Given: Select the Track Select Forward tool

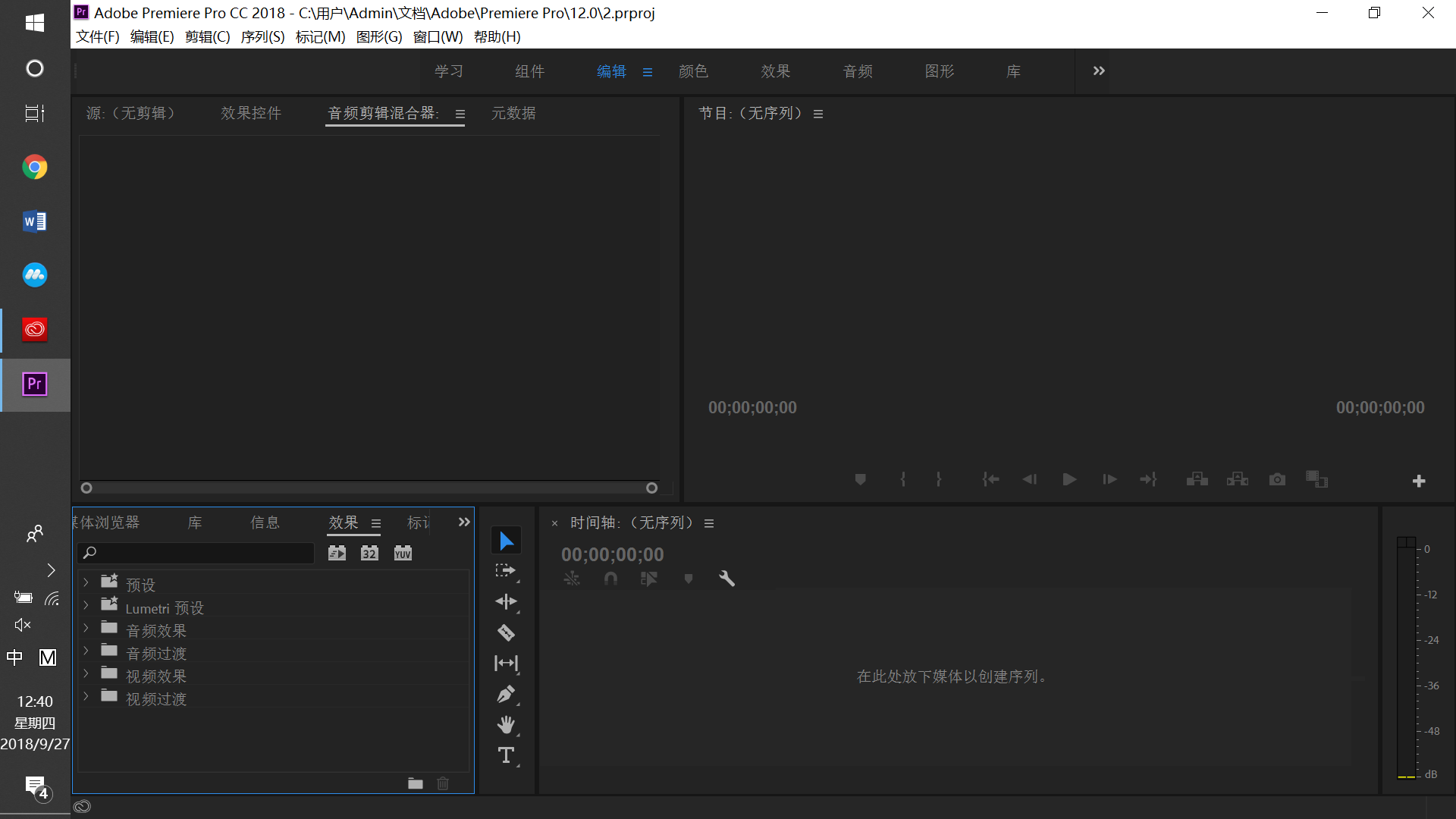Looking at the screenshot, I should pyautogui.click(x=506, y=571).
